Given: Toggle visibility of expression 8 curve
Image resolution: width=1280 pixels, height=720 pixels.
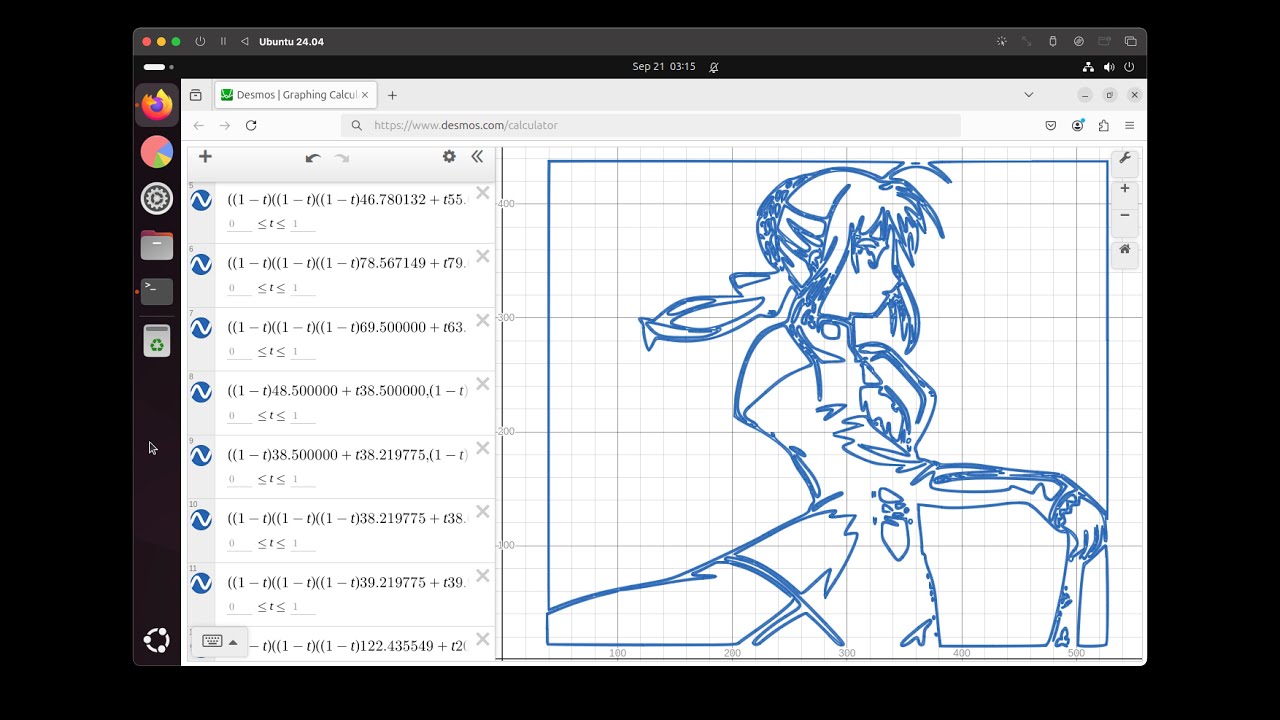Looking at the screenshot, I should pyautogui.click(x=201, y=392).
